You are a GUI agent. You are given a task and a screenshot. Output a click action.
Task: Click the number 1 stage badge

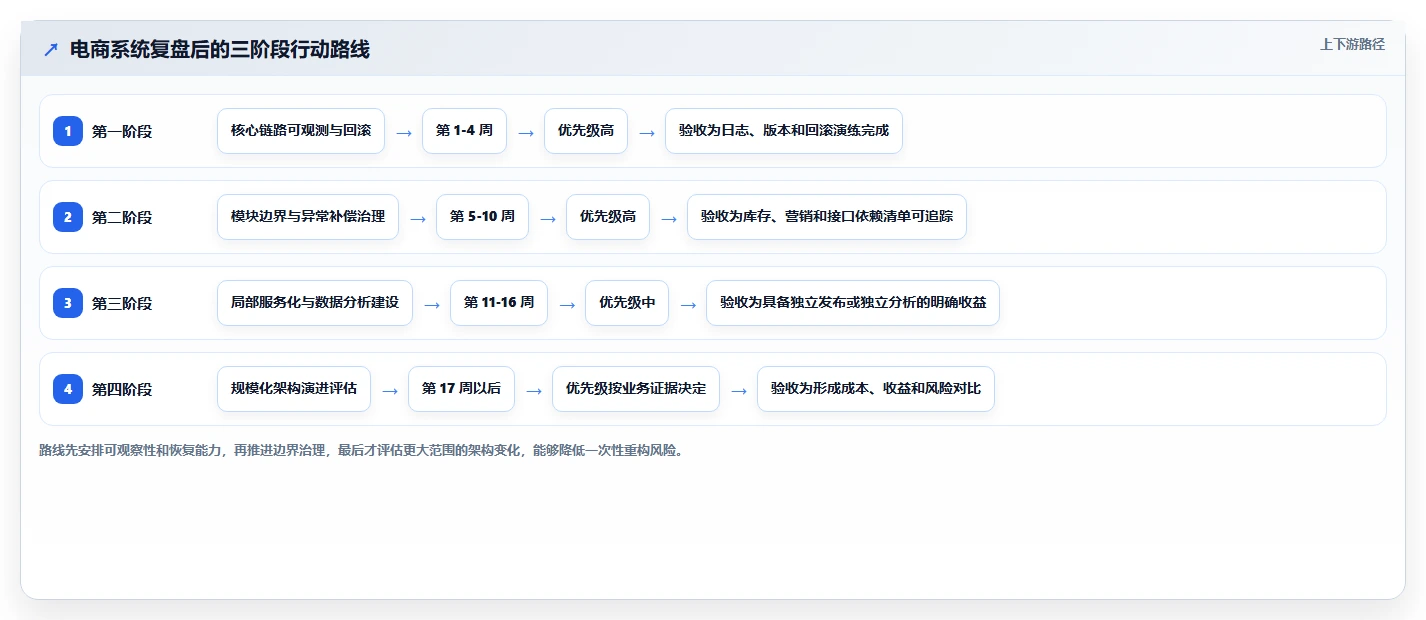click(68, 131)
